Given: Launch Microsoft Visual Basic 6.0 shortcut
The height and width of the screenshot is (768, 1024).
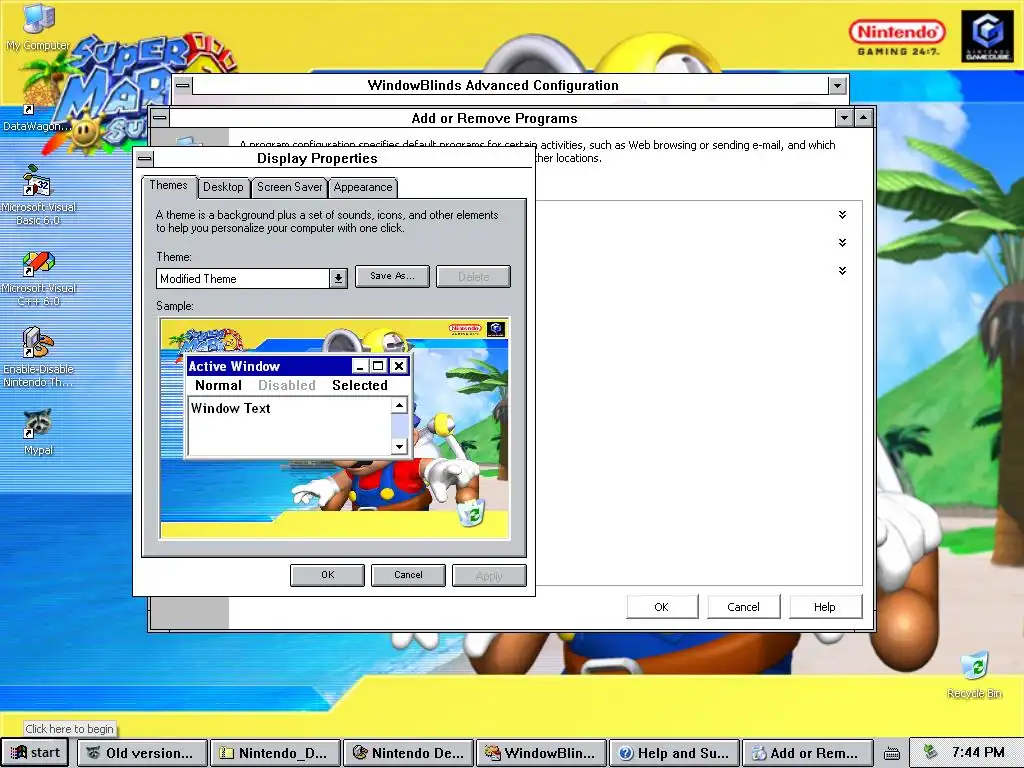Looking at the screenshot, I should 38,194.
